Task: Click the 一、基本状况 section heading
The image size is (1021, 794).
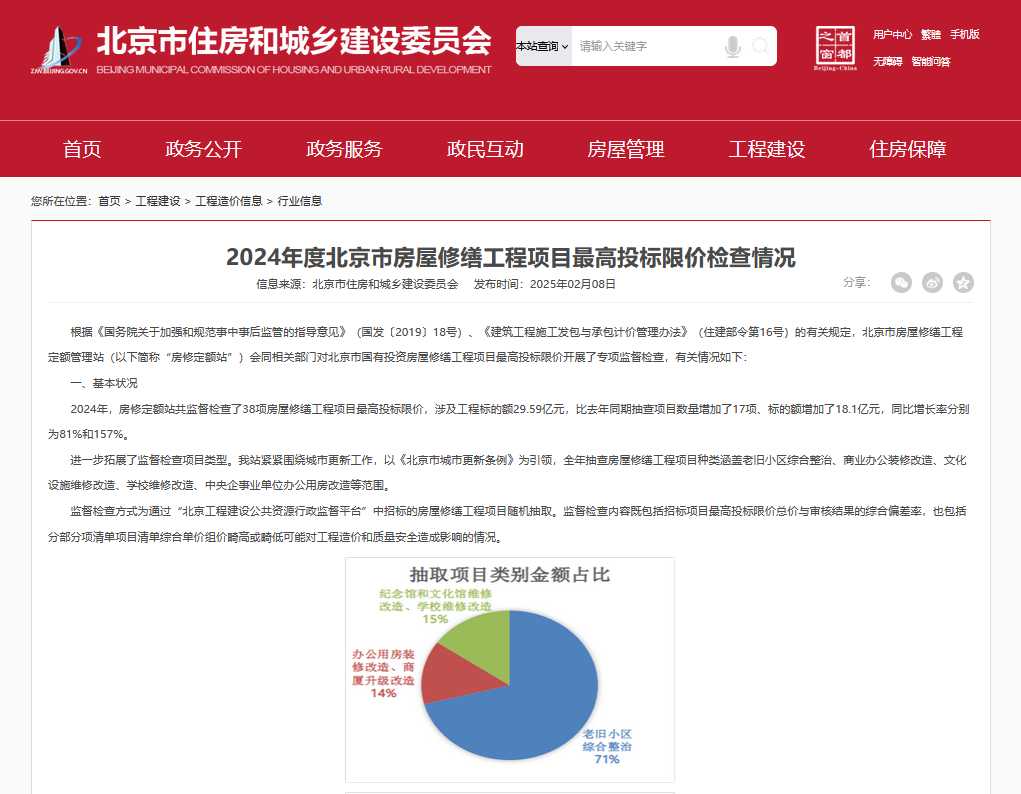Action: (x=104, y=383)
